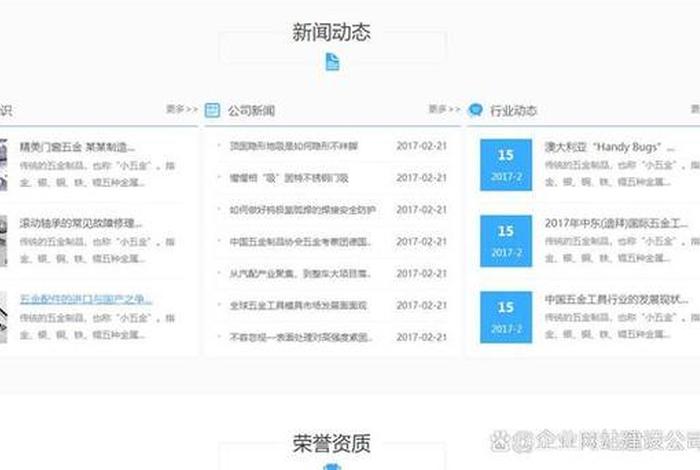The image size is (700, 470).
Task: Click summary text under Handy Bugs article
Action: pos(622,174)
